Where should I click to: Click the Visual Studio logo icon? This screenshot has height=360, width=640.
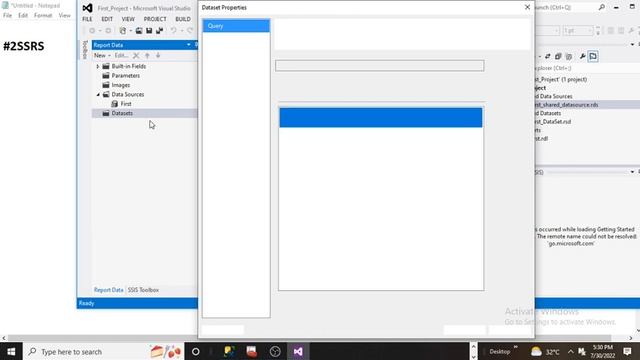coord(87,8)
